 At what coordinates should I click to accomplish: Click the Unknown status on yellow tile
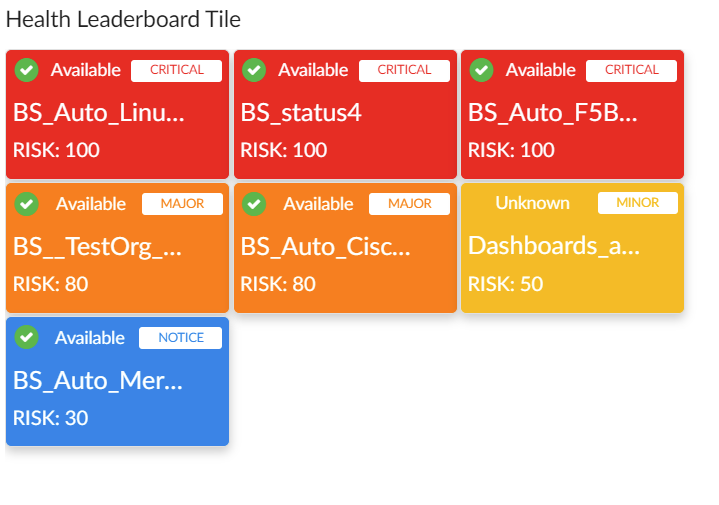(x=532, y=203)
